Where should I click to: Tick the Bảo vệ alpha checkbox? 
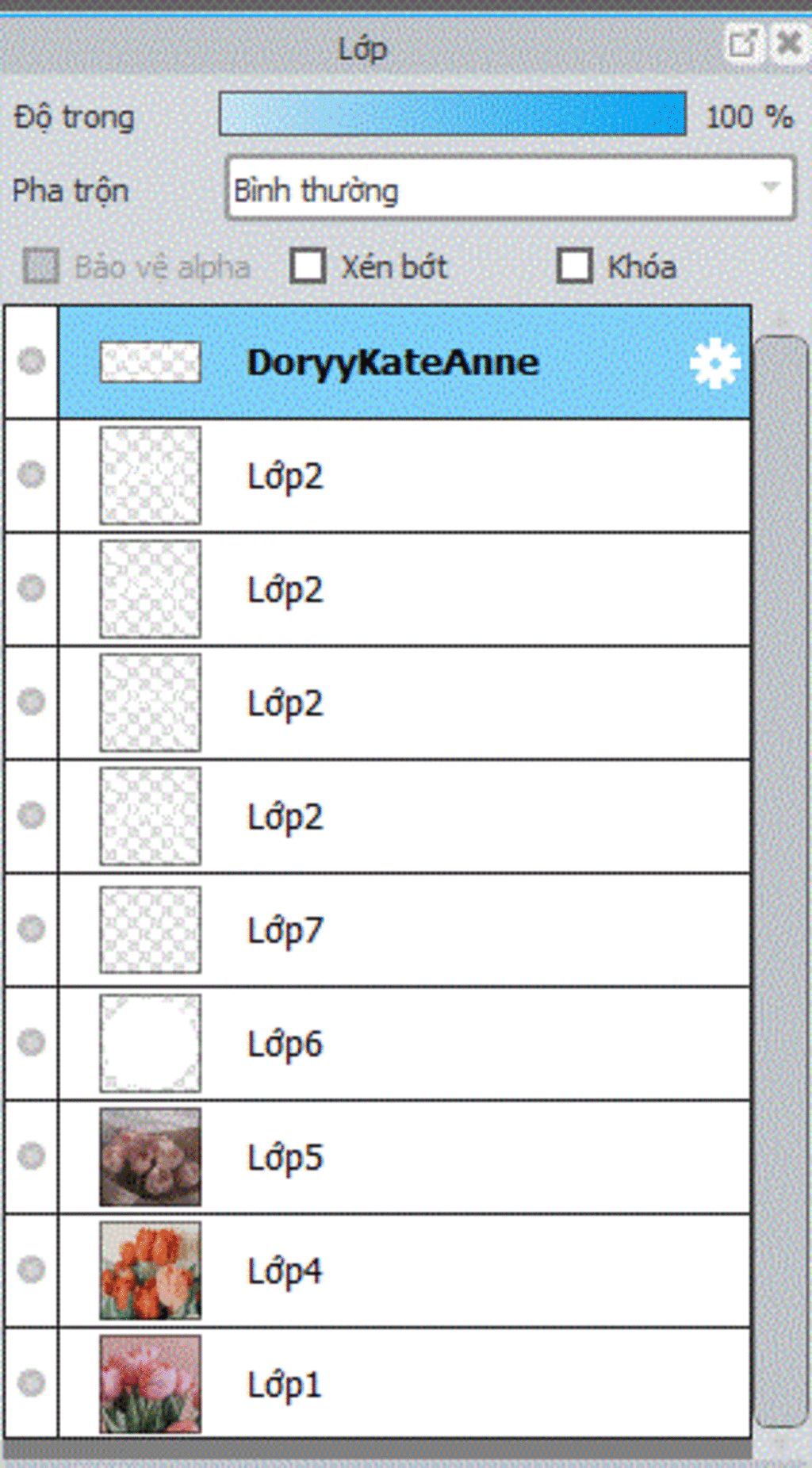click(x=41, y=266)
